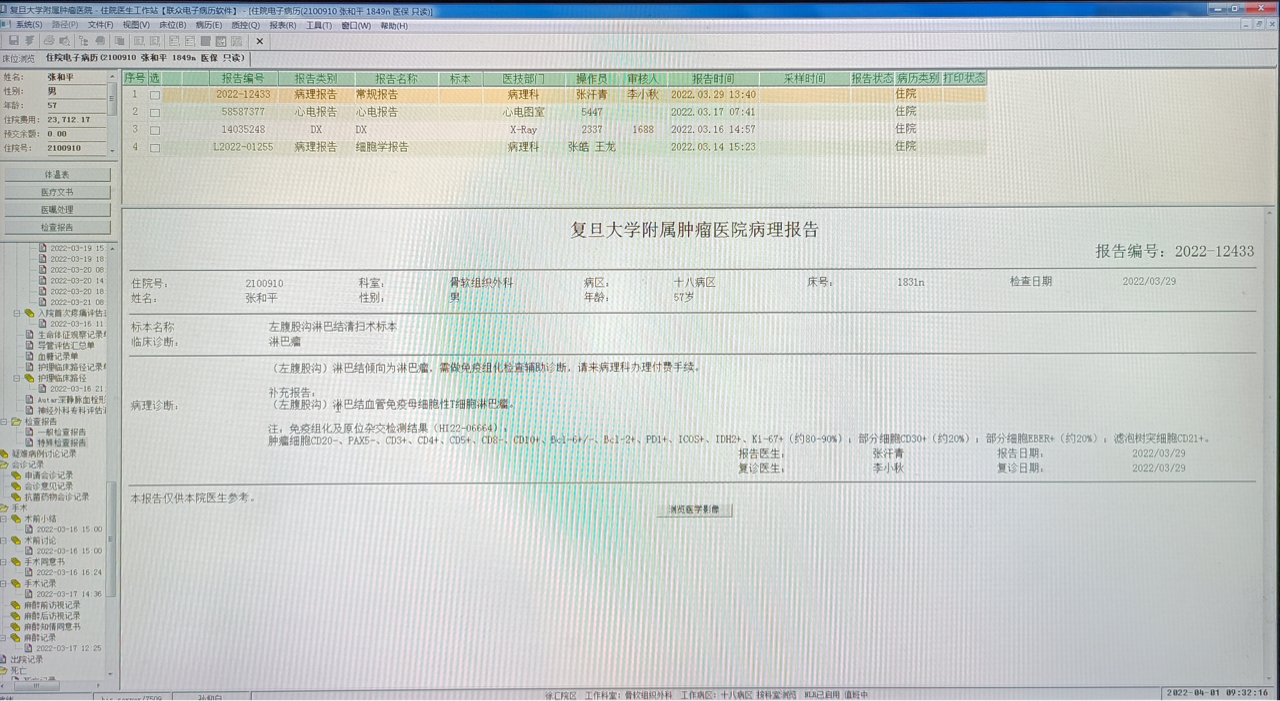Click the icon beside 麻醉知情同意书
Viewport: 1280px width, 701px height.
pos(17,627)
